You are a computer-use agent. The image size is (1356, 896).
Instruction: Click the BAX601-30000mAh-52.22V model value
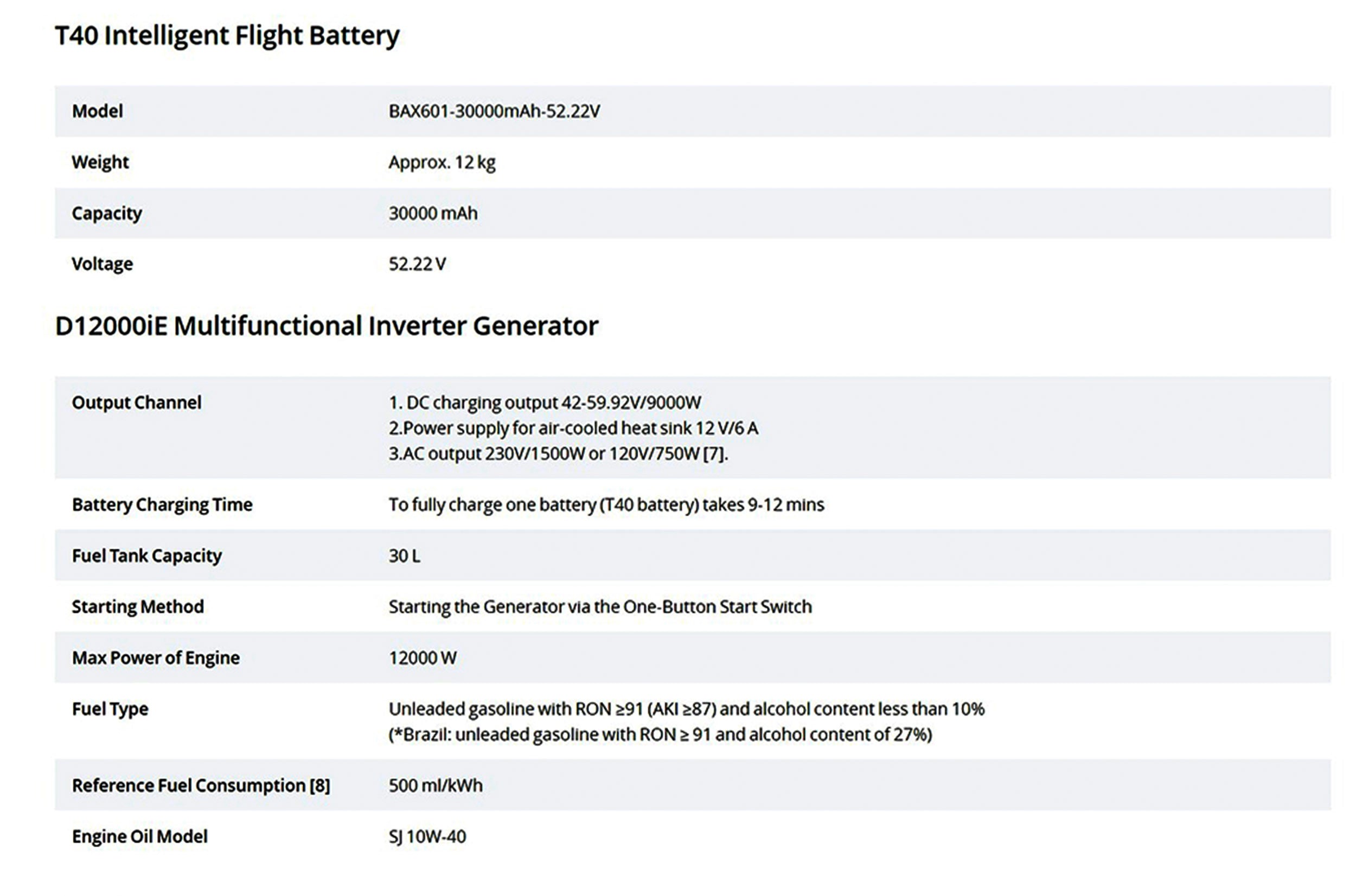[x=494, y=111]
